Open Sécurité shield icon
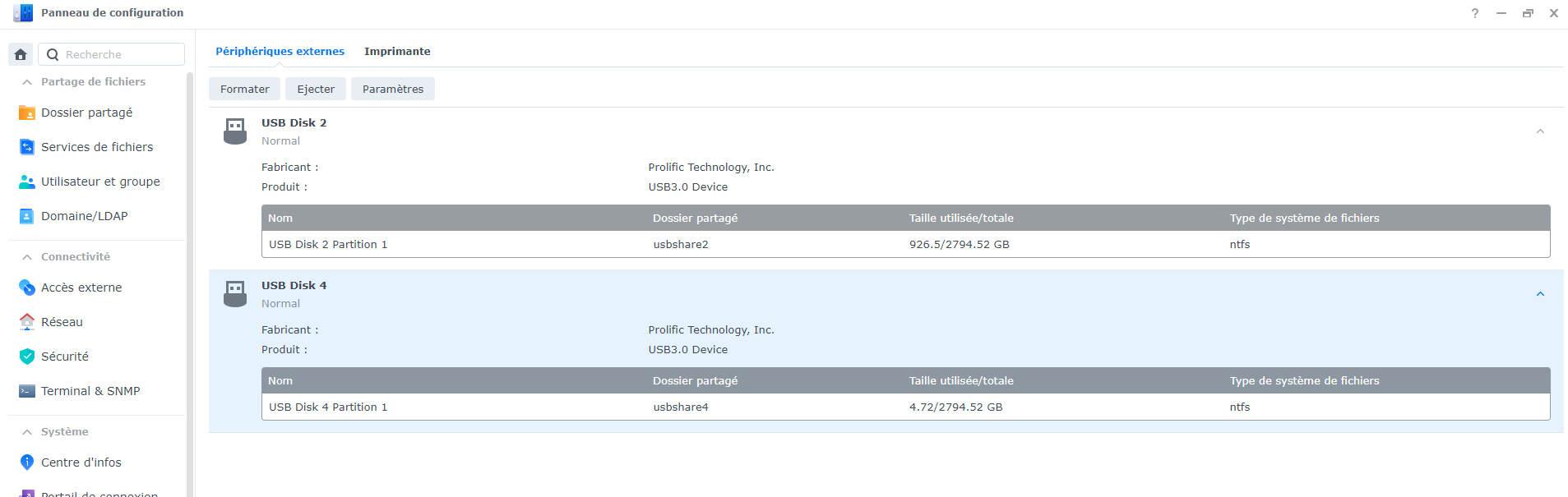Viewport: 1568px width, 497px height. click(x=27, y=357)
